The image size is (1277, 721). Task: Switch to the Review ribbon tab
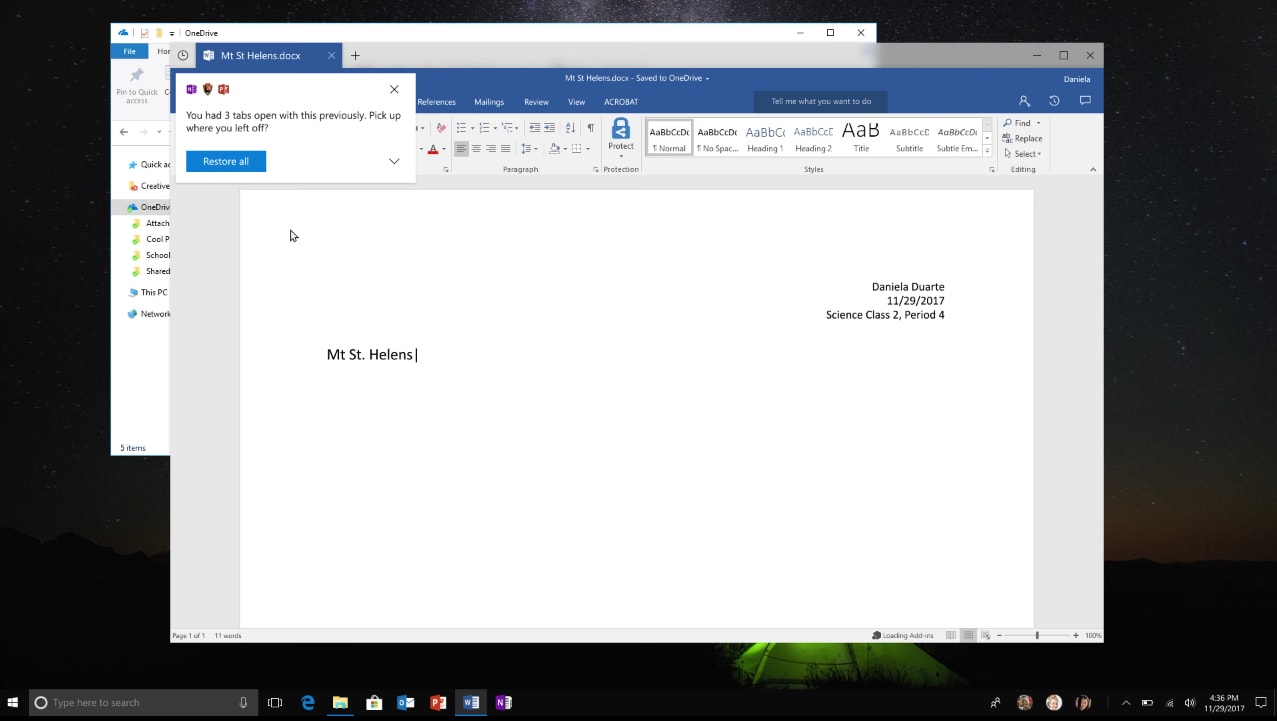(x=536, y=101)
